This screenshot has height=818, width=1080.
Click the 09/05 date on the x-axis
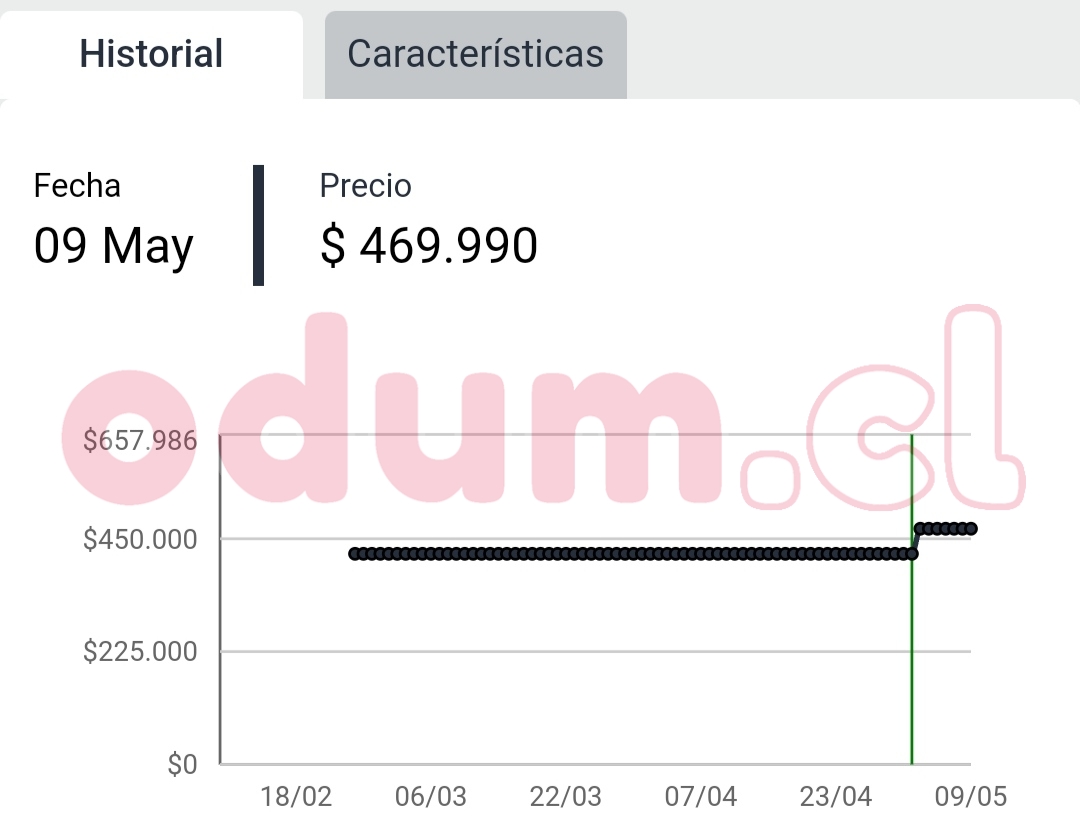(x=971, y=797)
